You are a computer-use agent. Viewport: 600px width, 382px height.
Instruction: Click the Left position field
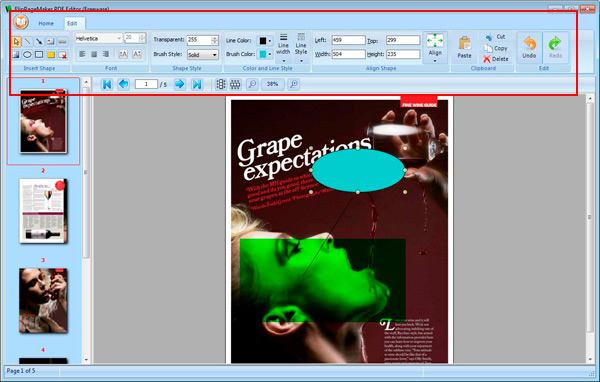349,40
